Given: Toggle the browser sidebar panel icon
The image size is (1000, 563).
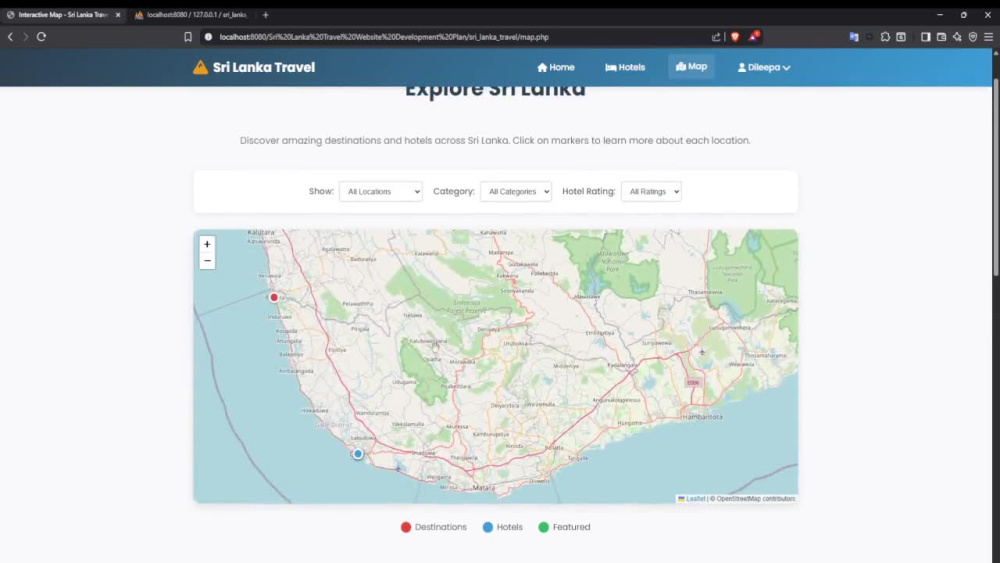Looking at the screenshot, I should tap(925, 37).
